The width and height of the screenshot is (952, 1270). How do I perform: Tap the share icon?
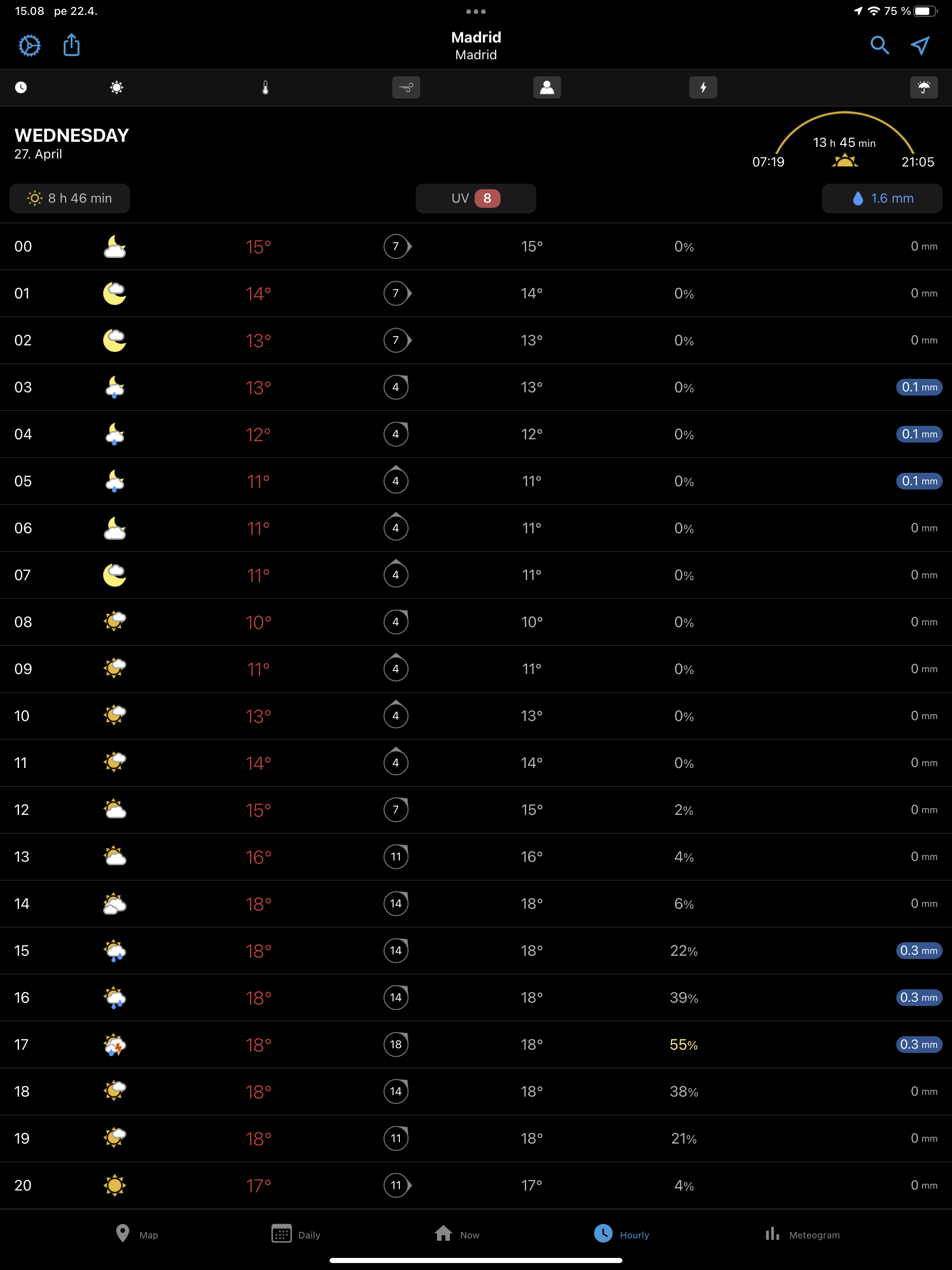point(71,45)
